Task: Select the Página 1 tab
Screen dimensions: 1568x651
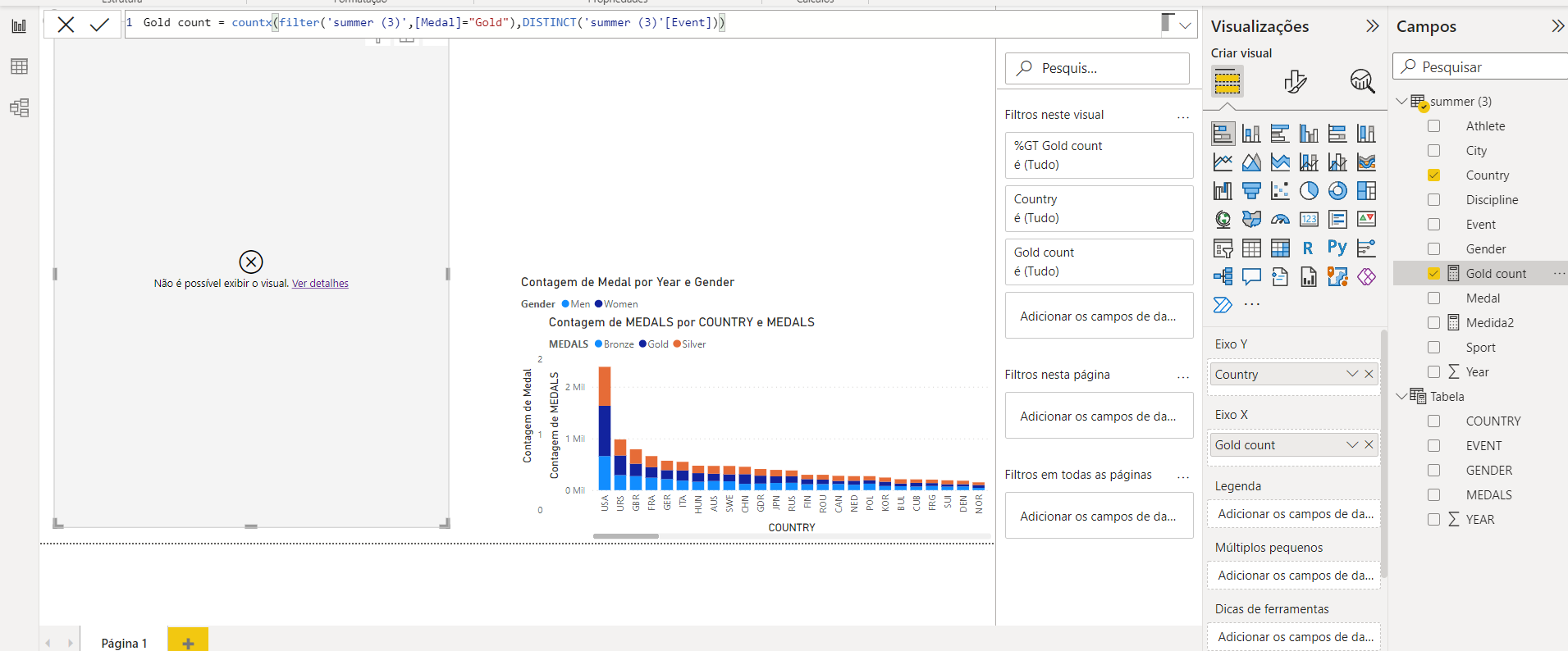Action: (124, 643)
